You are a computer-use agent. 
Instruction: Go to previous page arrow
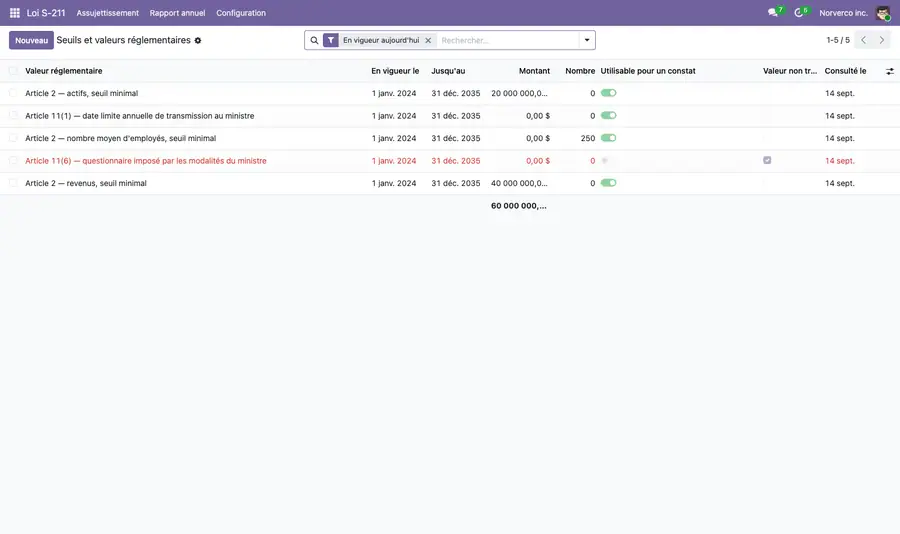click(x=863, y=40)
